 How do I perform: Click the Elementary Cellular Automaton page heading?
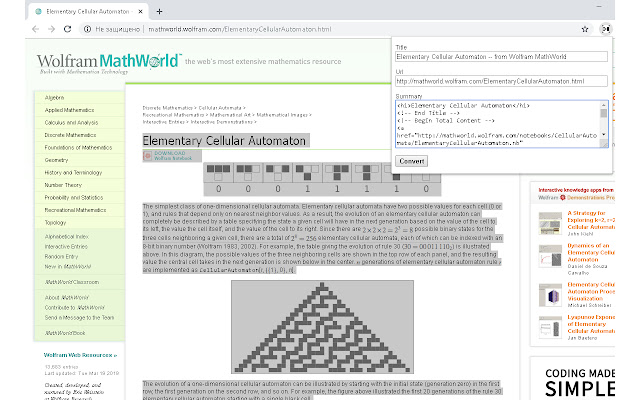tap(224, 141)
